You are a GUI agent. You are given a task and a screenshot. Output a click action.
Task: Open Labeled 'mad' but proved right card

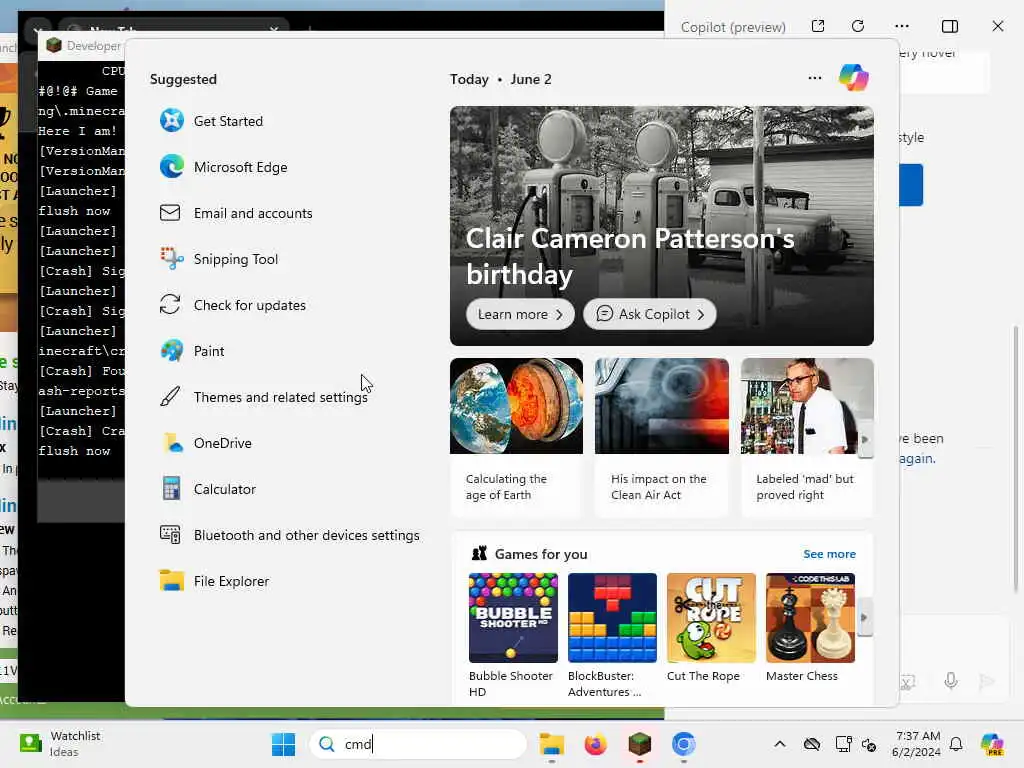807,437
